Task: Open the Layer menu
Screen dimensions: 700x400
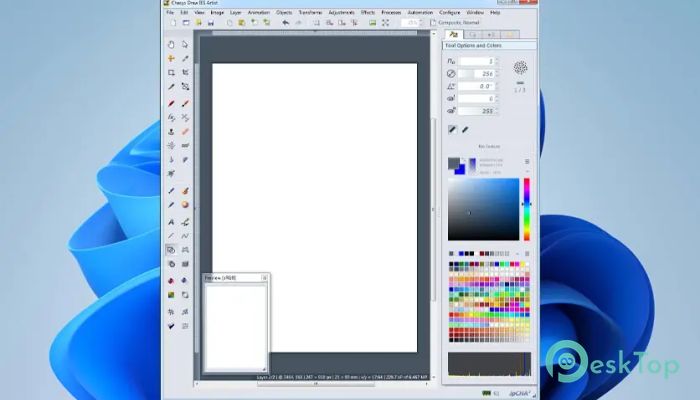Action: [236, 12]
